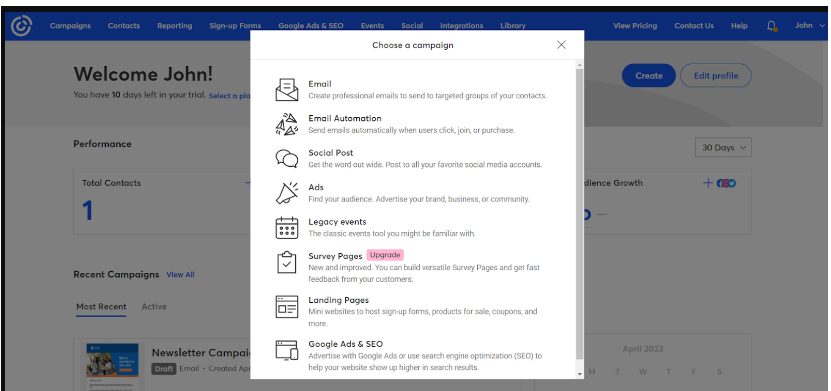Choose the Ads campaign title
Viewport: 831px width, 391px height.
coord(316,187)
